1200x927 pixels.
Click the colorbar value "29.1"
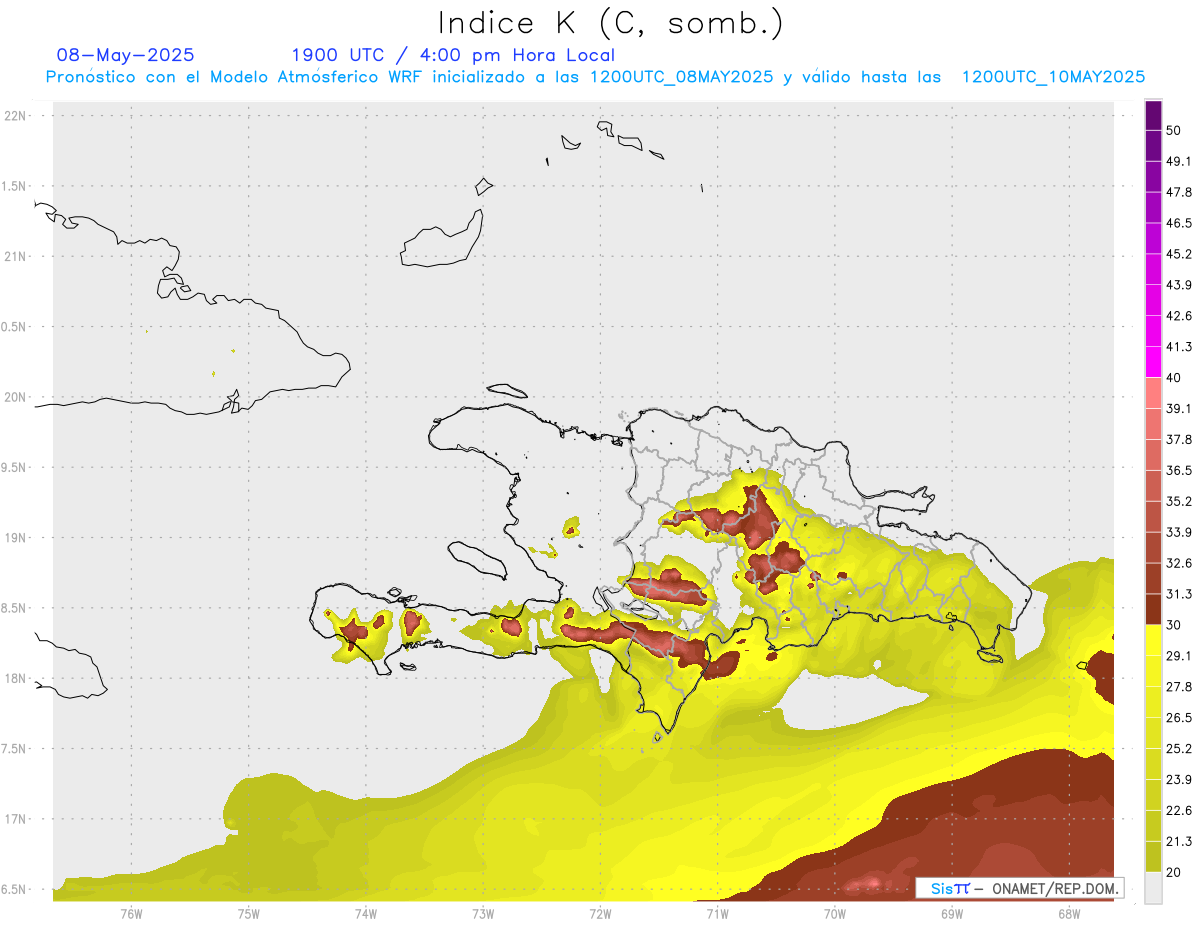[x=1179, y=657]
